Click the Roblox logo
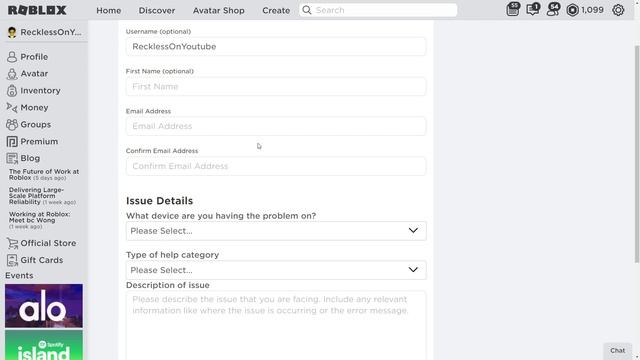 pos(37,10)
